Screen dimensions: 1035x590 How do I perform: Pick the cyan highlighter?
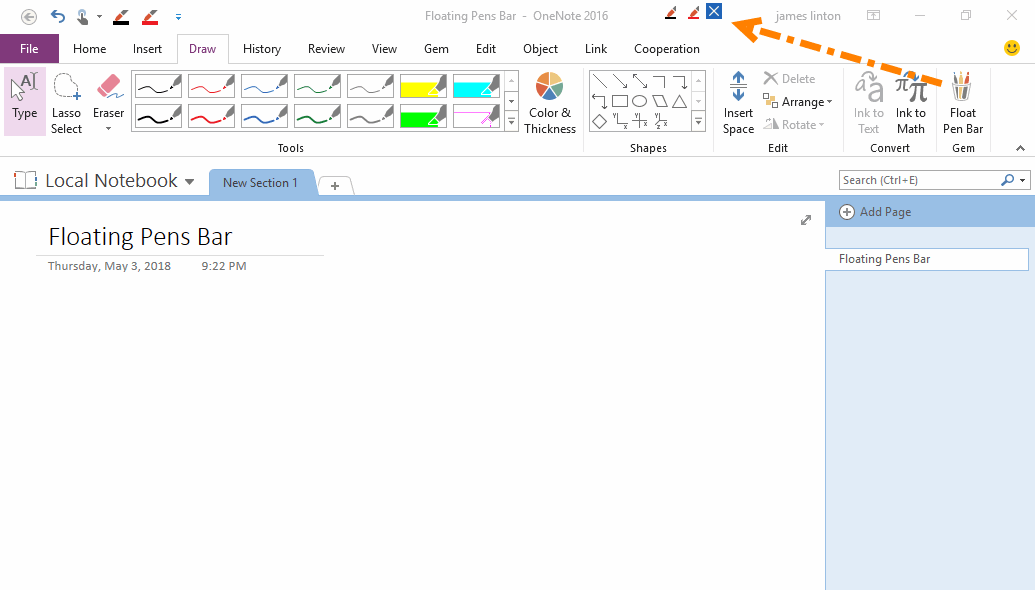477,86
